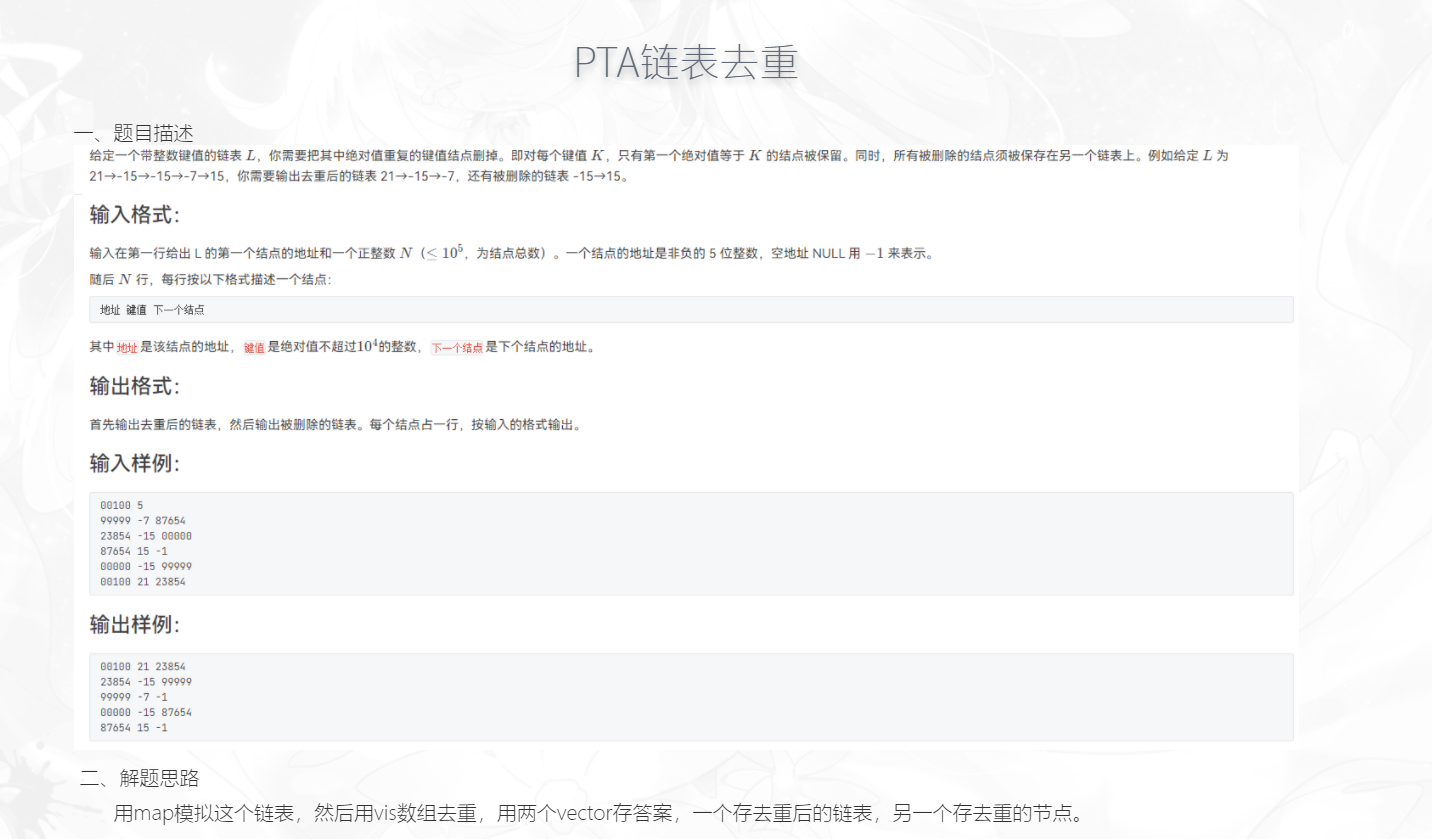
Task: Click the red inline code "键值"
Action: [x=254, y=348]
